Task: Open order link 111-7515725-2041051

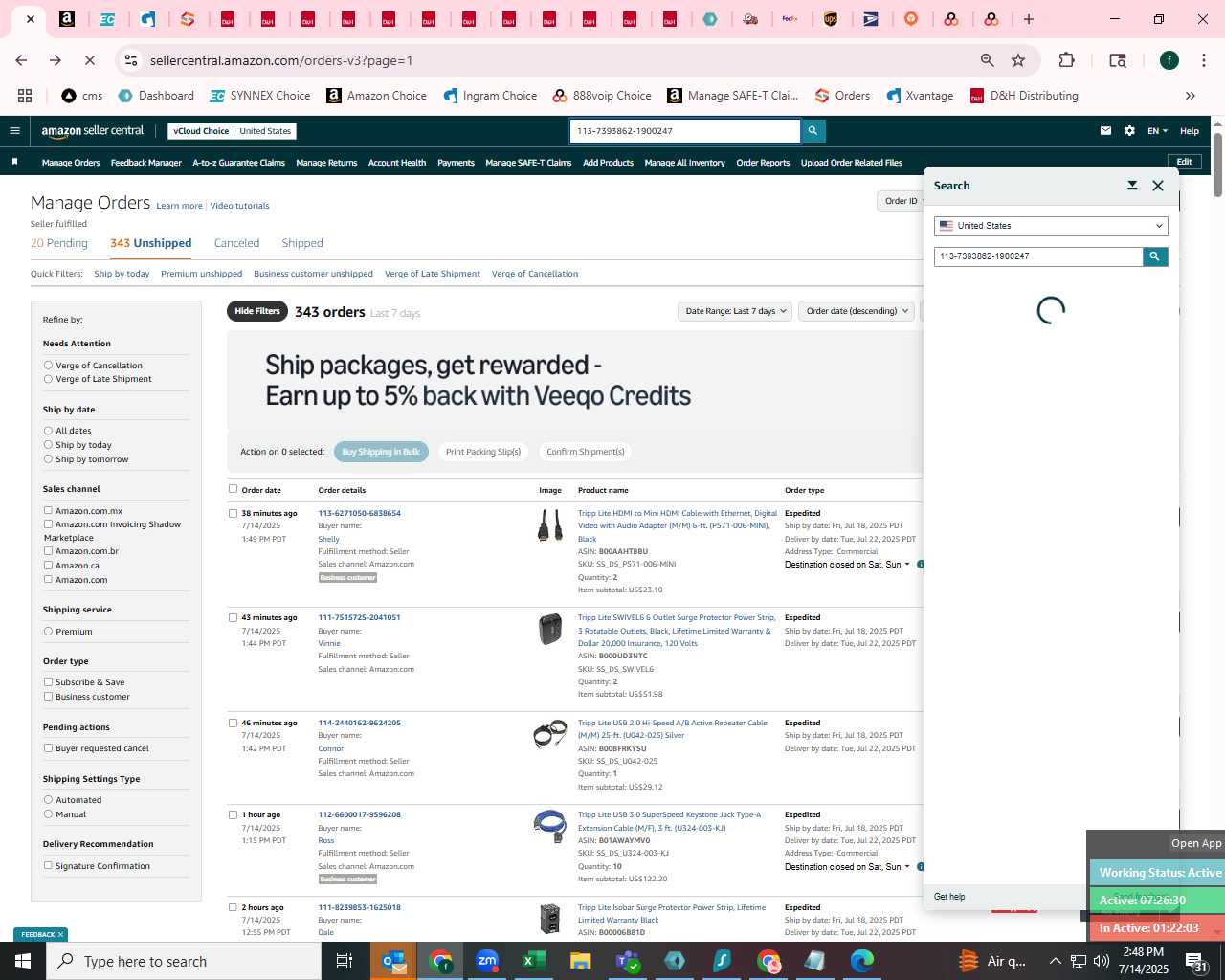Action: point(359,617)
